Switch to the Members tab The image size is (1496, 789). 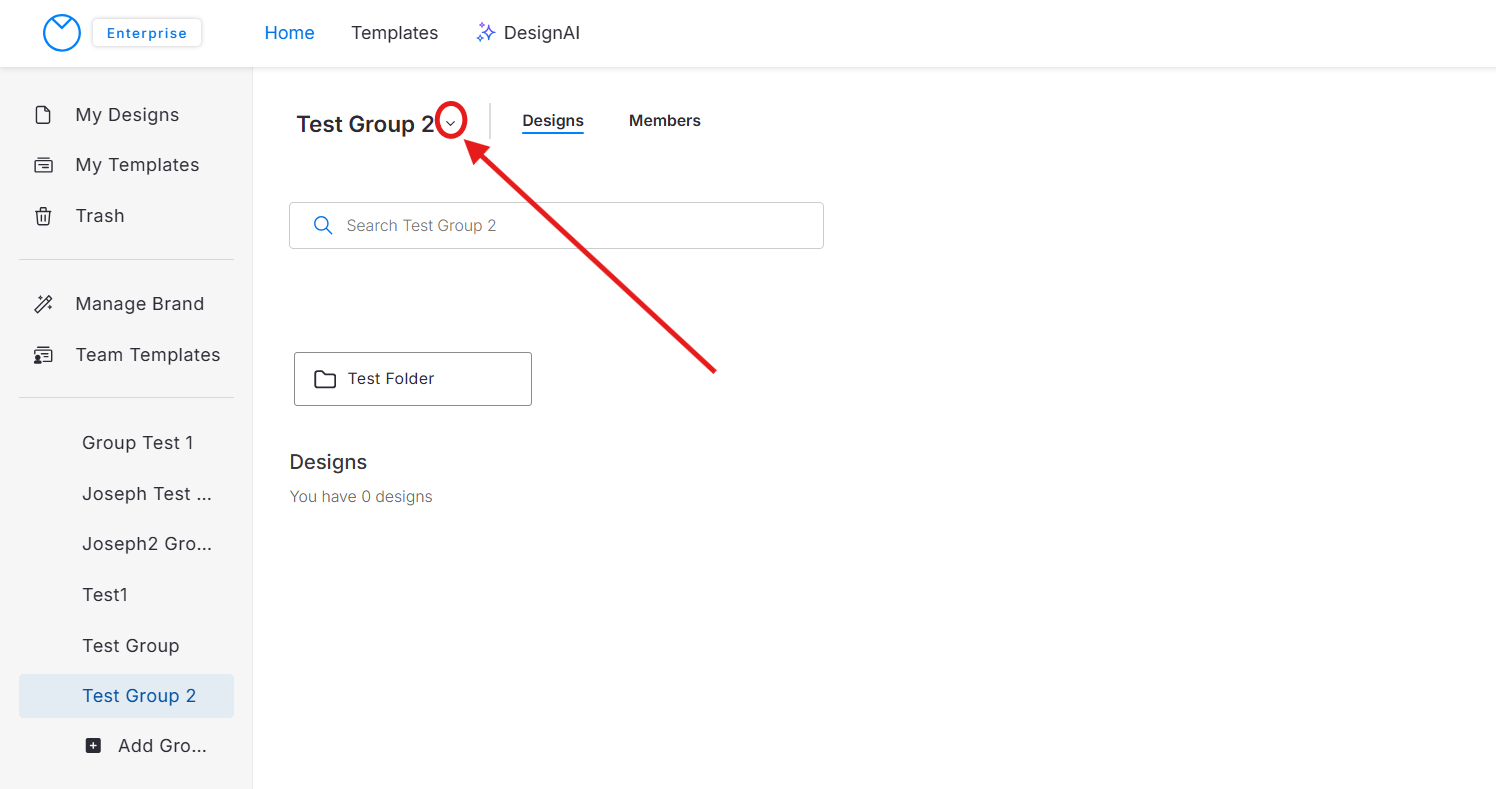pyautogui.click(x=664, y=121)
